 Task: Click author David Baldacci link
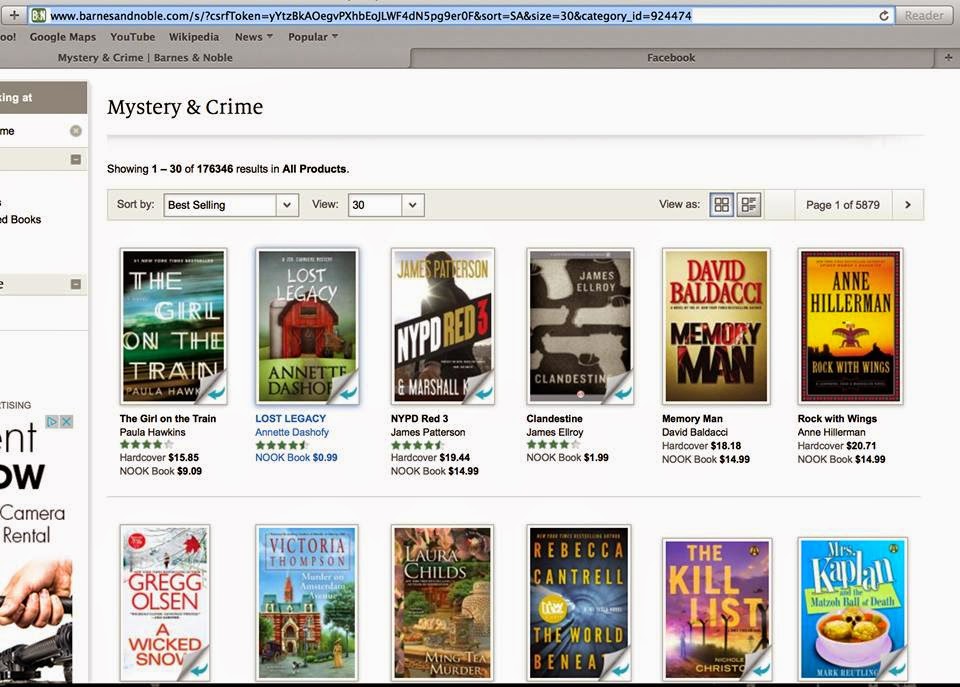tap(694, 432)
